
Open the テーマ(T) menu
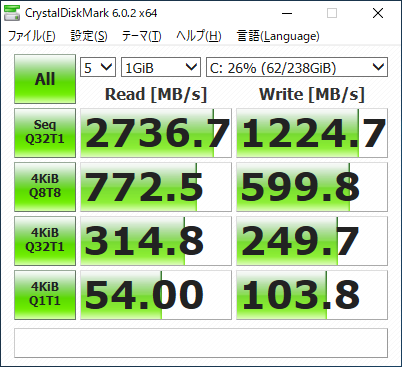pyautogui.click(x=142, y=36)
